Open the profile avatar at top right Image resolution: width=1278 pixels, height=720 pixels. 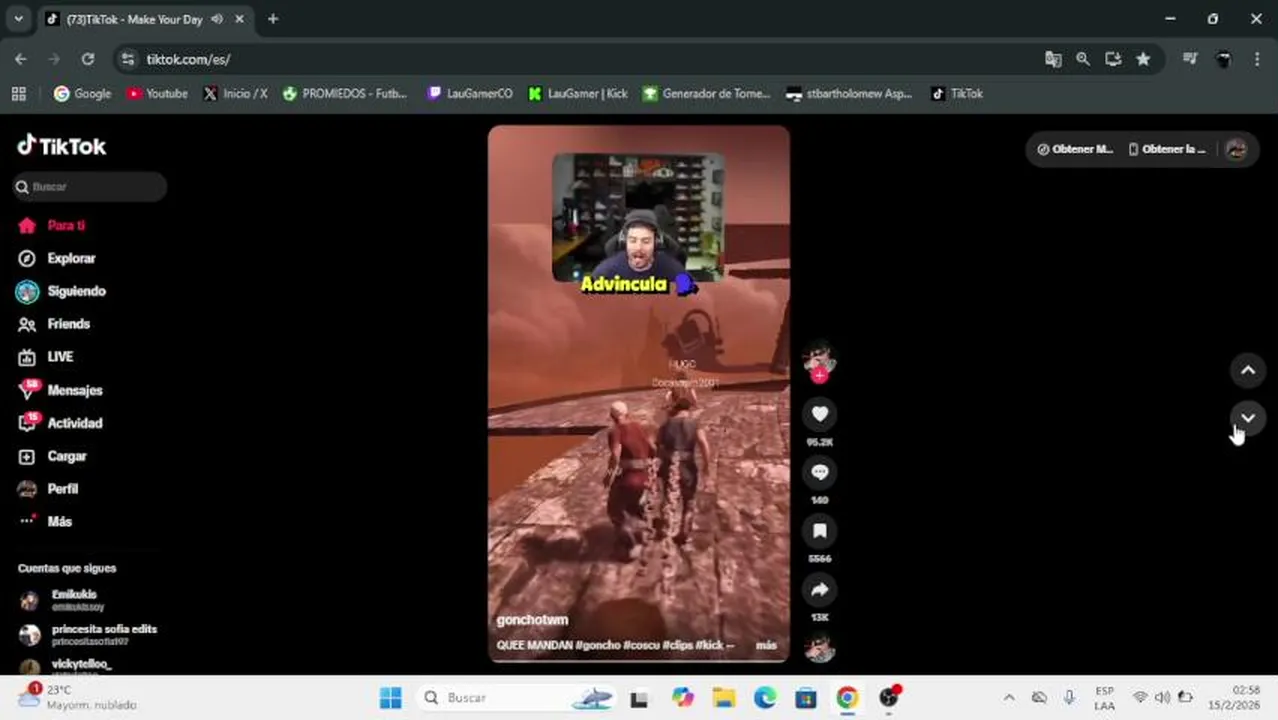click(x=1236, y=149)
